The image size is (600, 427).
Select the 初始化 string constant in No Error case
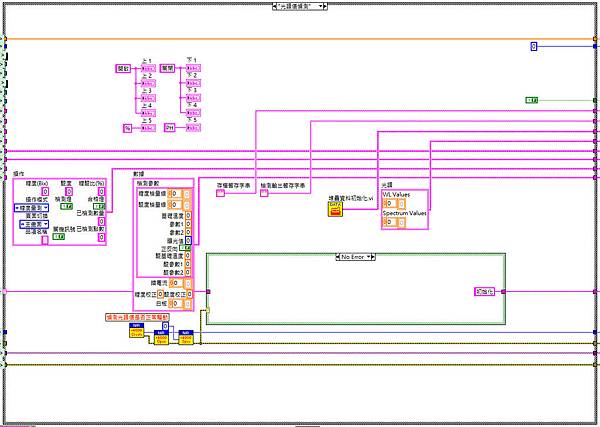click(484, 292)
